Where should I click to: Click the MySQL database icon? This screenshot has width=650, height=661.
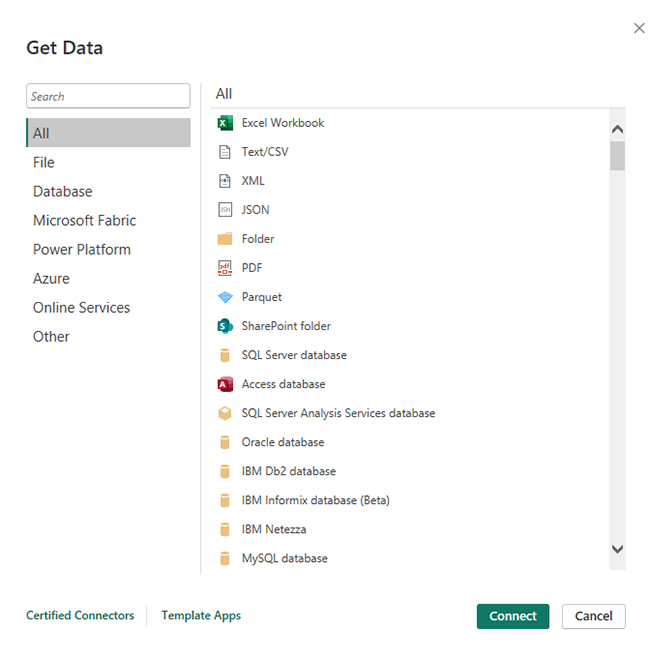[225, 558]
